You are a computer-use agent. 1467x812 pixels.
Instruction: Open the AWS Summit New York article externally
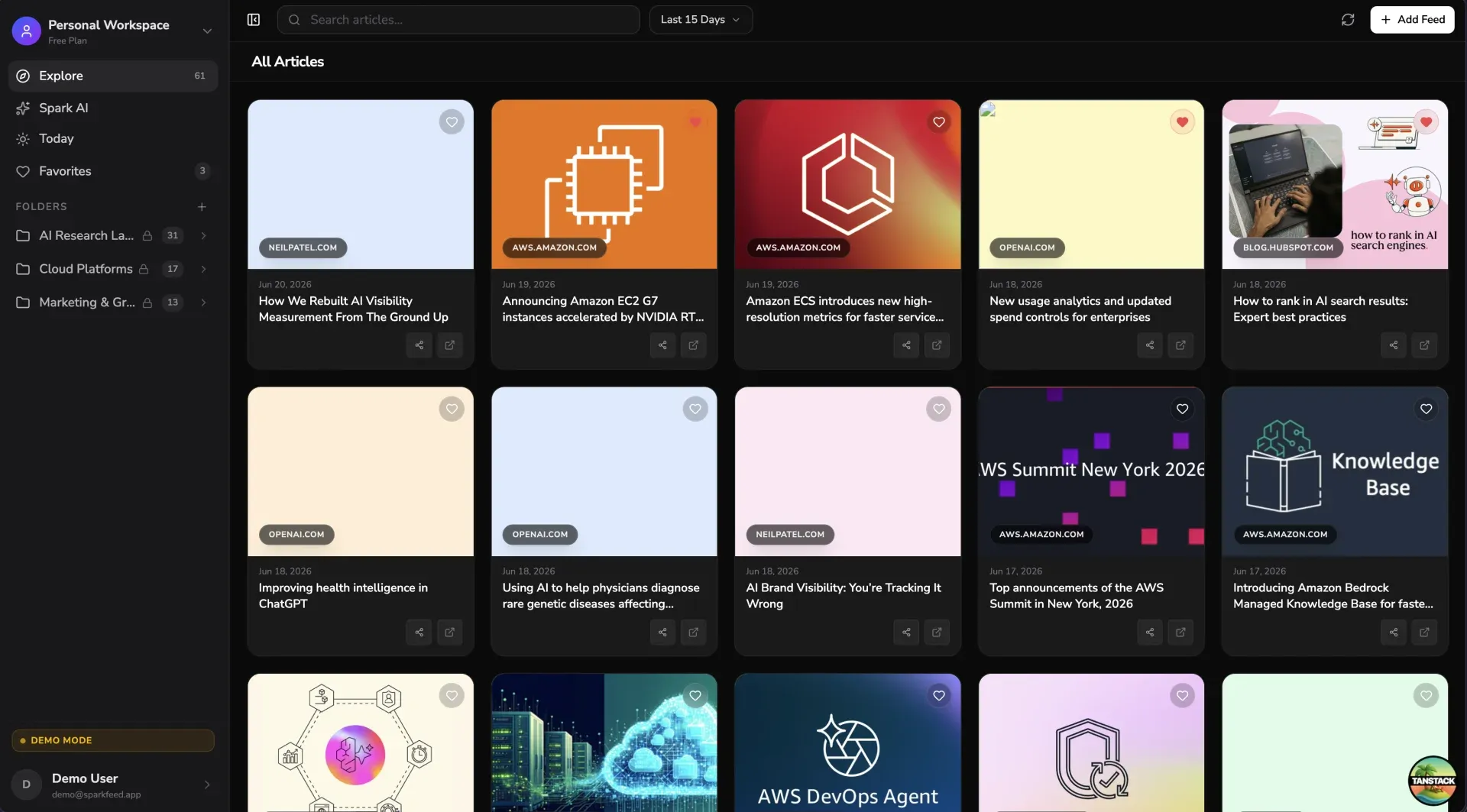(1180, 632)
